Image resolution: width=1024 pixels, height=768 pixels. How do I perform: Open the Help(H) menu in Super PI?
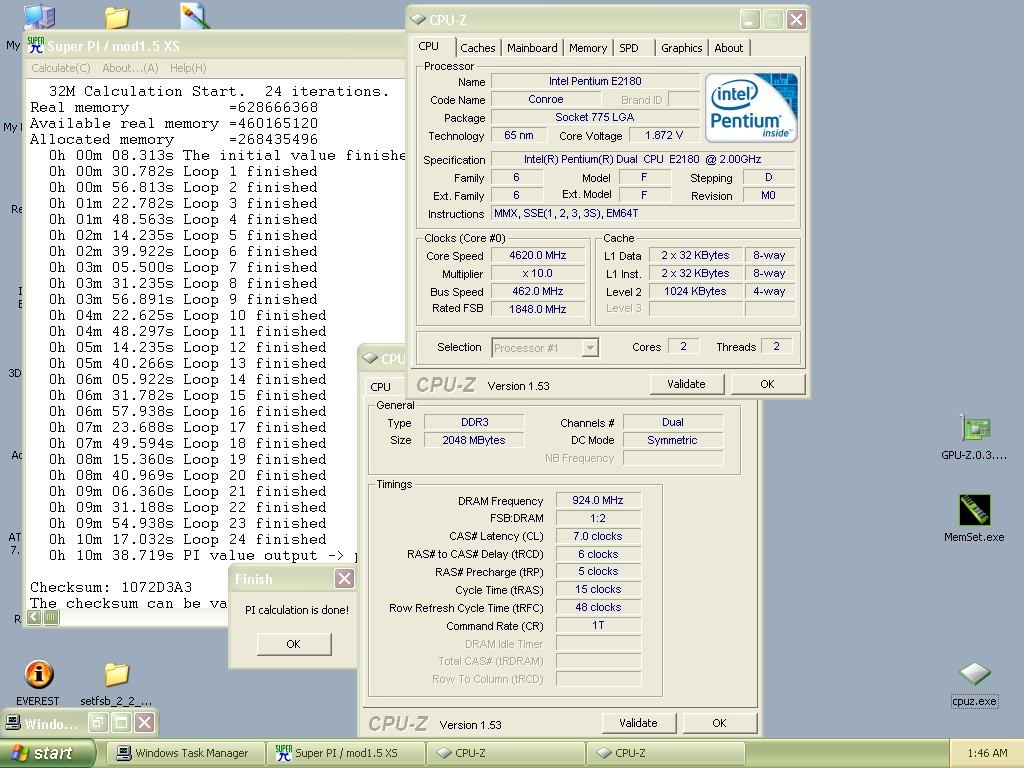(188, 68)
